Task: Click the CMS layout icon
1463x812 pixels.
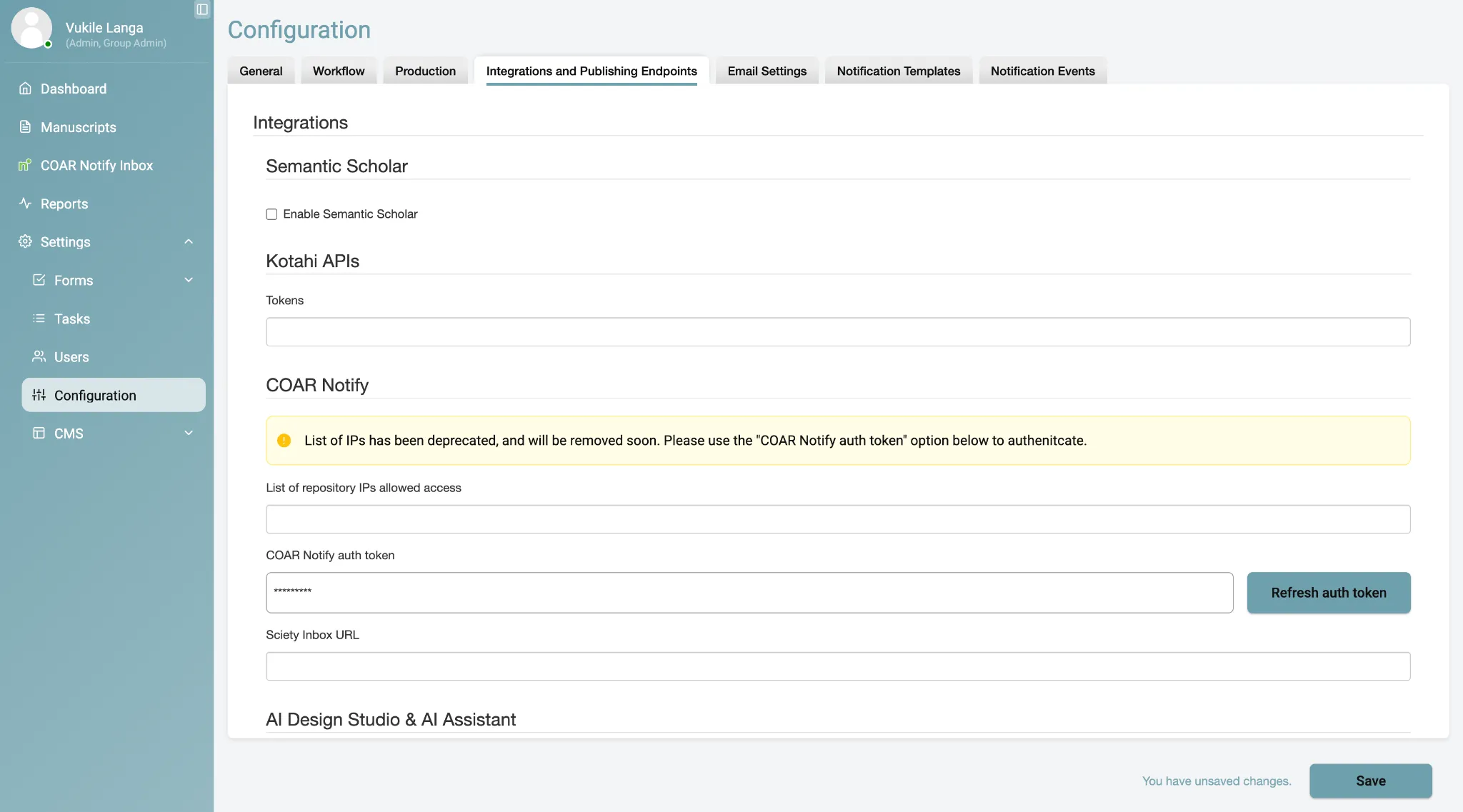Action: [x=39, y=433]
